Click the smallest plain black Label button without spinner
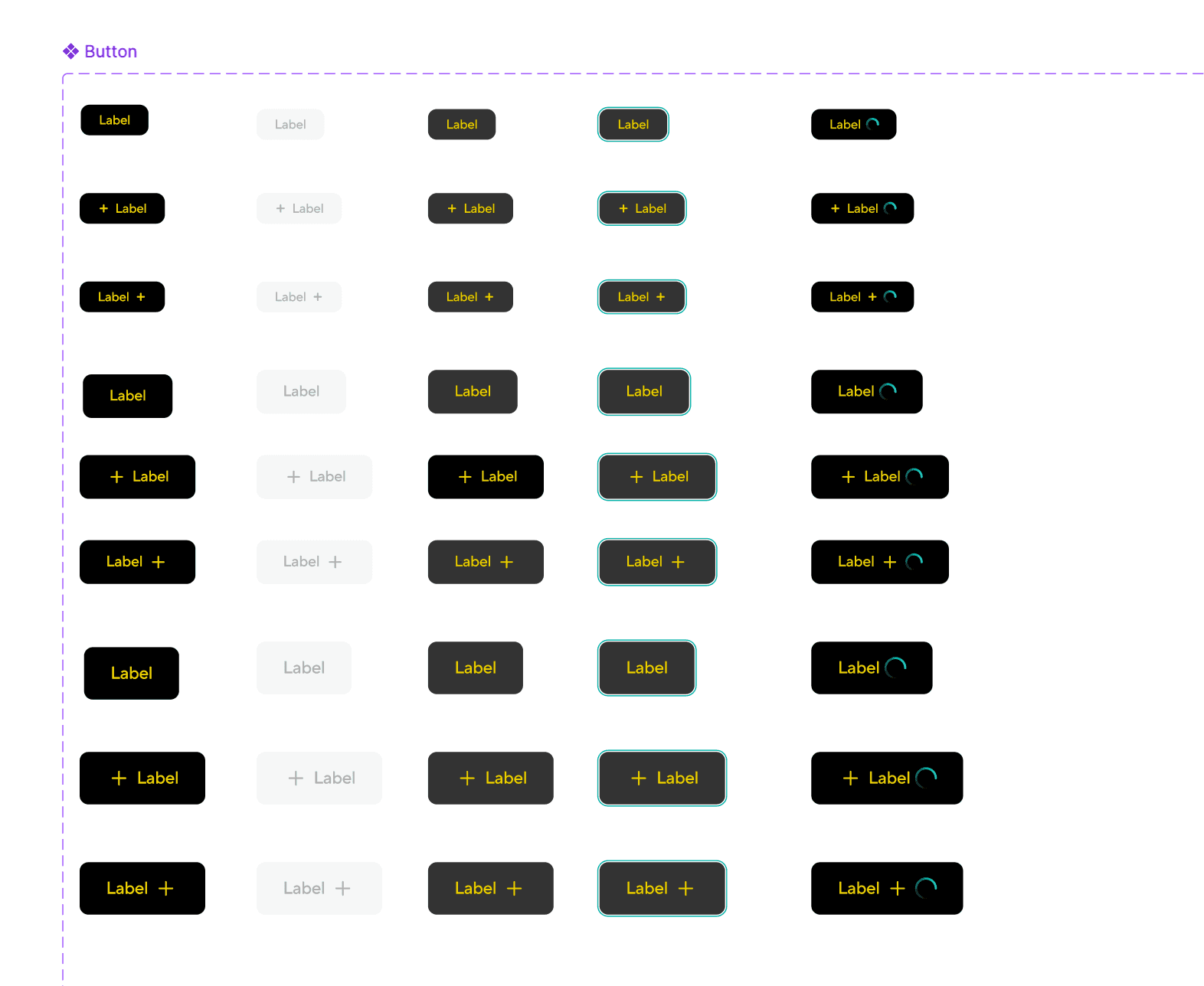This screenshot has height=986, width=1204. pos(115,120)
